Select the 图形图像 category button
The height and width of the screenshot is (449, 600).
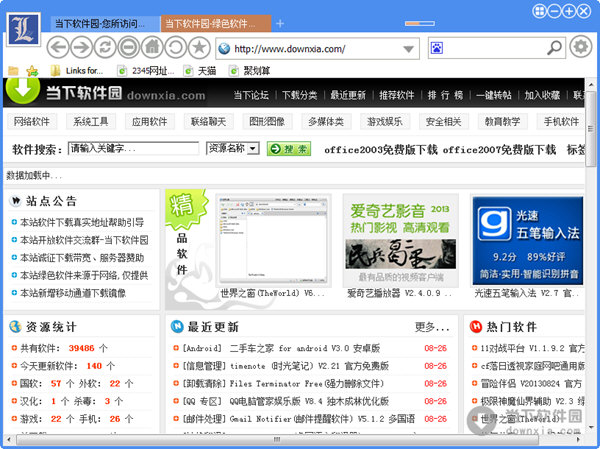(267, 122)
